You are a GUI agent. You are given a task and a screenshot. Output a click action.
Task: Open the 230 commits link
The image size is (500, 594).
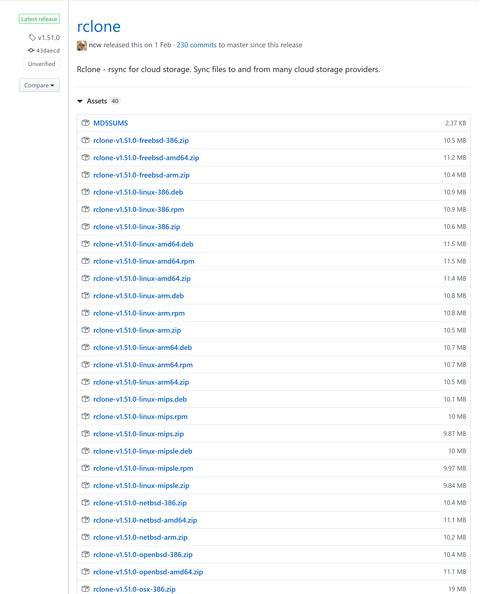tap(196, 45)
